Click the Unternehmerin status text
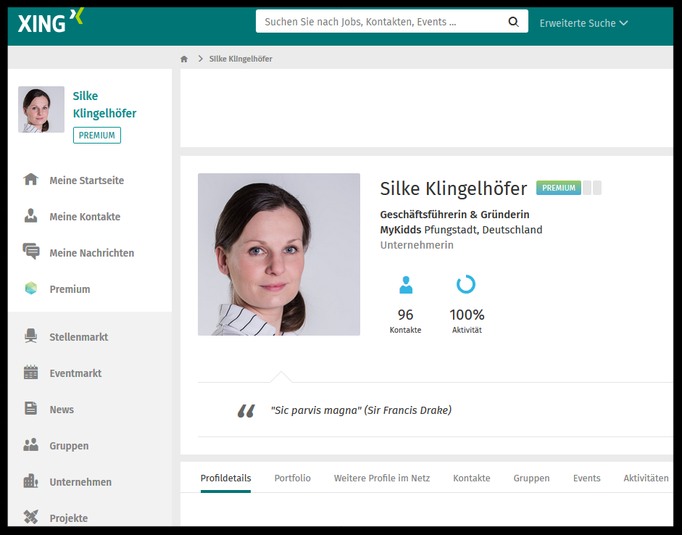Viewport: 682px width, 535px height. coord(417,245)
